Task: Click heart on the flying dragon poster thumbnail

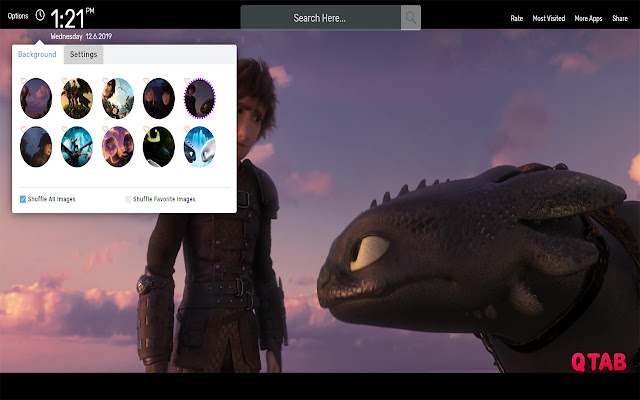Action: pos(105,81)
